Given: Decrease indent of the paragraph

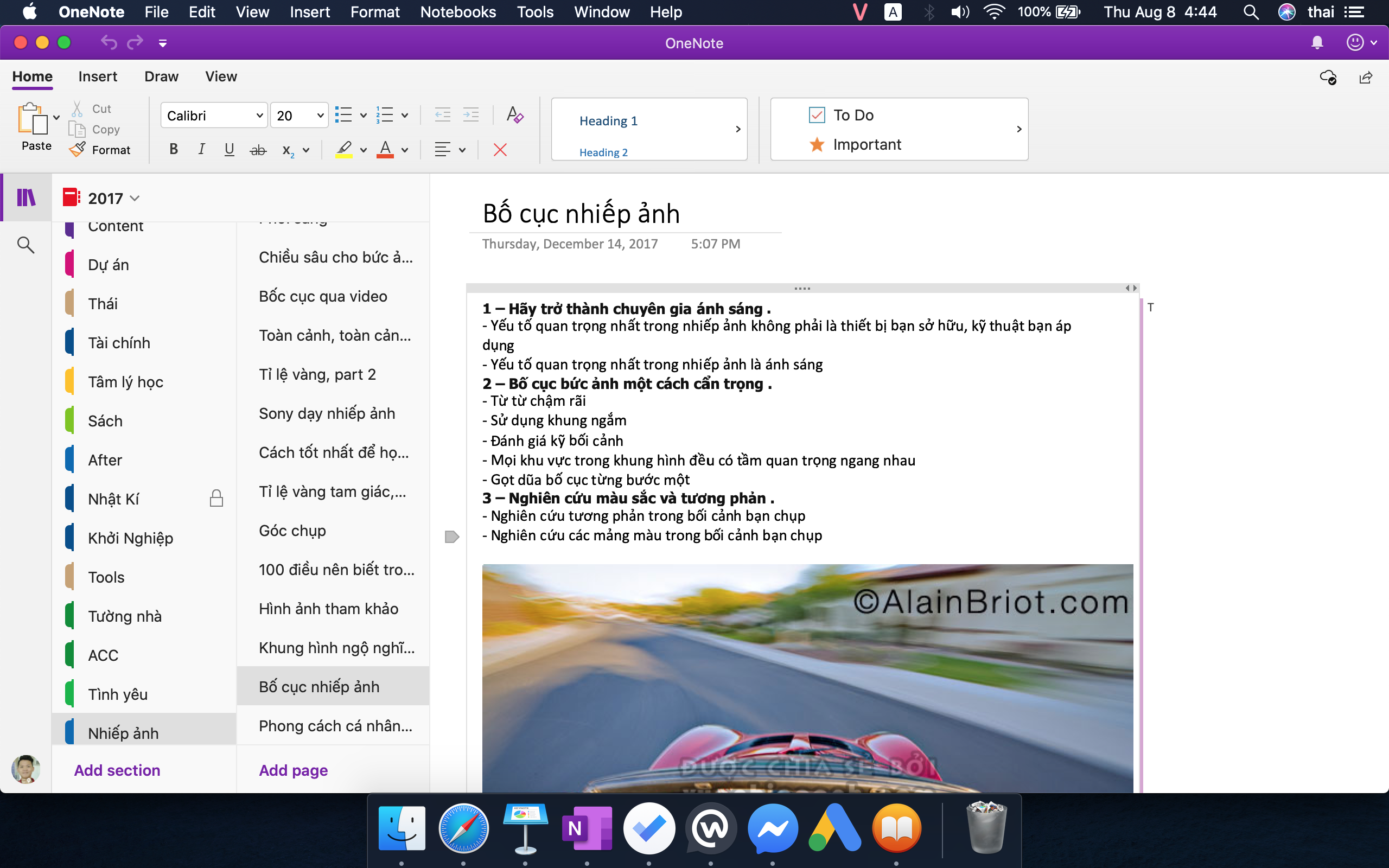Looking at the screenshot, I should coord(442,115).
